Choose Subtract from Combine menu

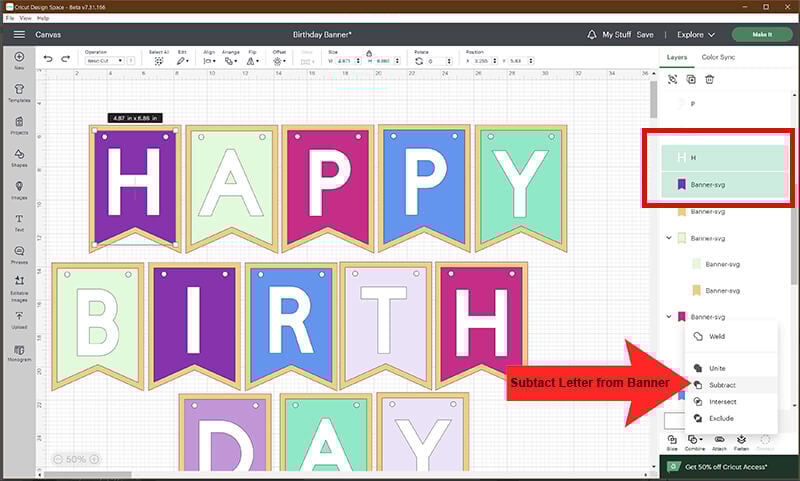[731, 385]
